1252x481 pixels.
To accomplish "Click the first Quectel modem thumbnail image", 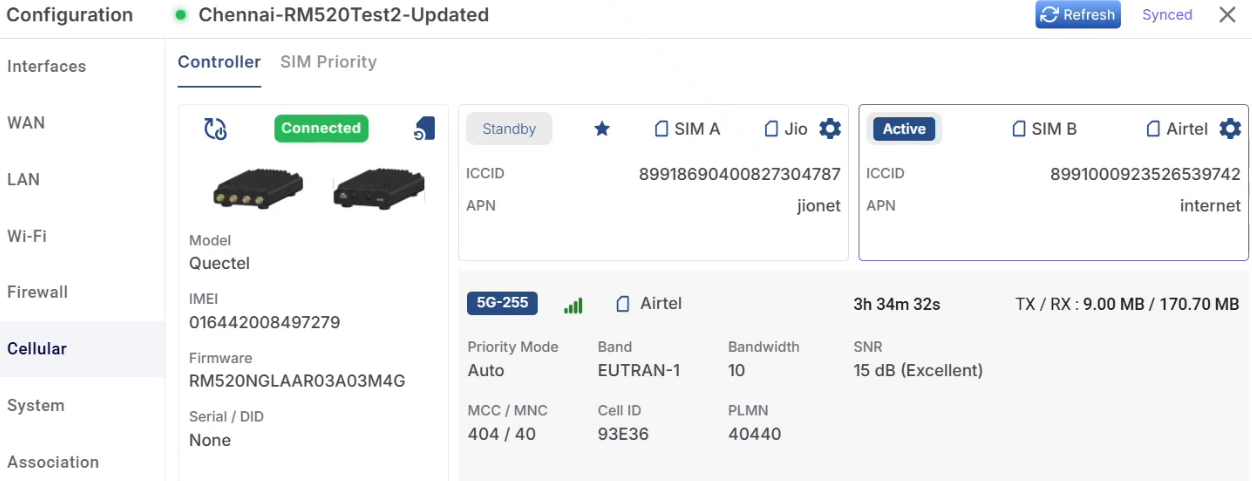I will 258,188.
